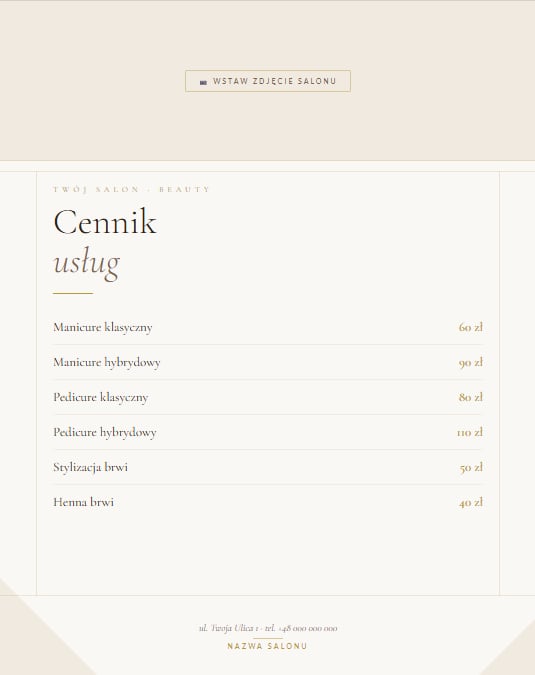Click the Wstaw zdjęcie salonu button
535x675 pixels.
[268, 81]
